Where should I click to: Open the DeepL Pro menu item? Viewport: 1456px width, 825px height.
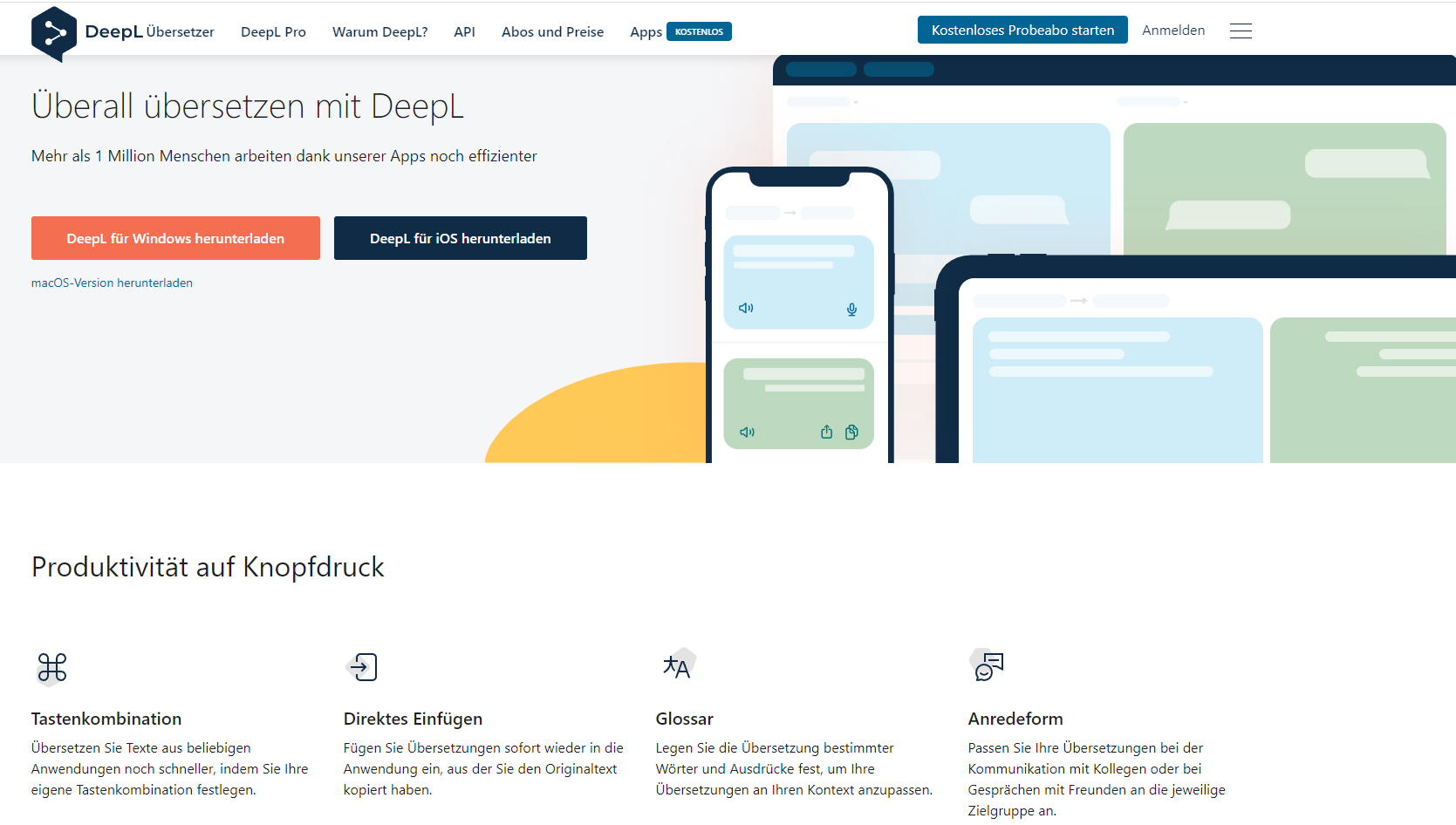click(273, 32)
